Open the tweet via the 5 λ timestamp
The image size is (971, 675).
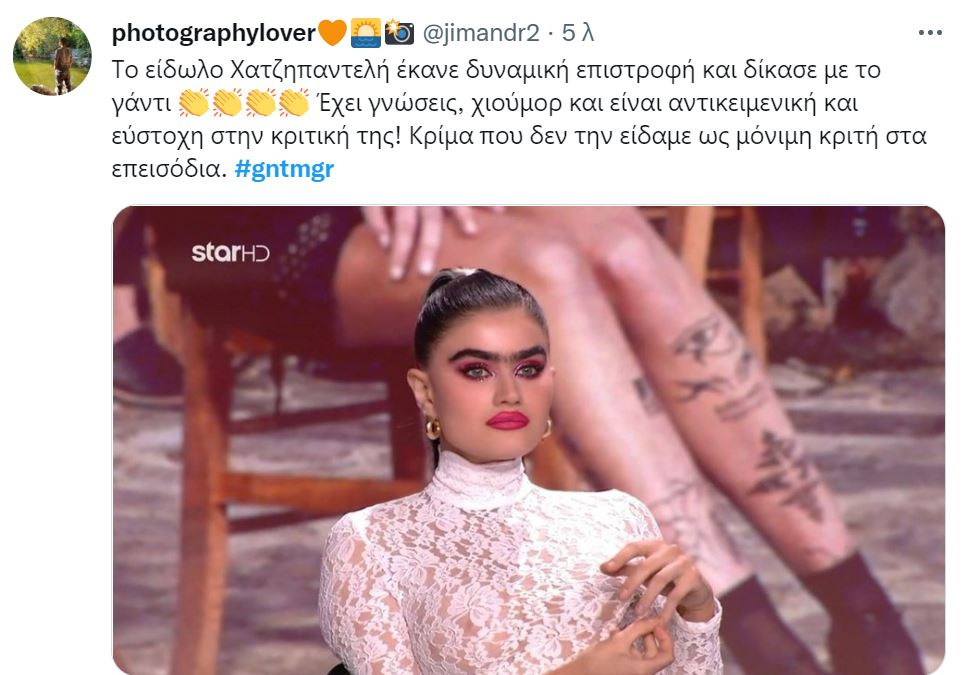pos(578,33)
